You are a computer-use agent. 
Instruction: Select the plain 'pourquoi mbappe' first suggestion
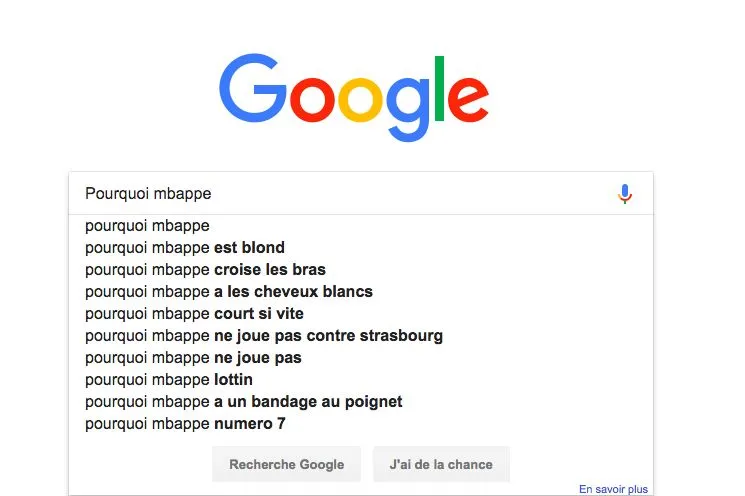[x=148, y=226]
